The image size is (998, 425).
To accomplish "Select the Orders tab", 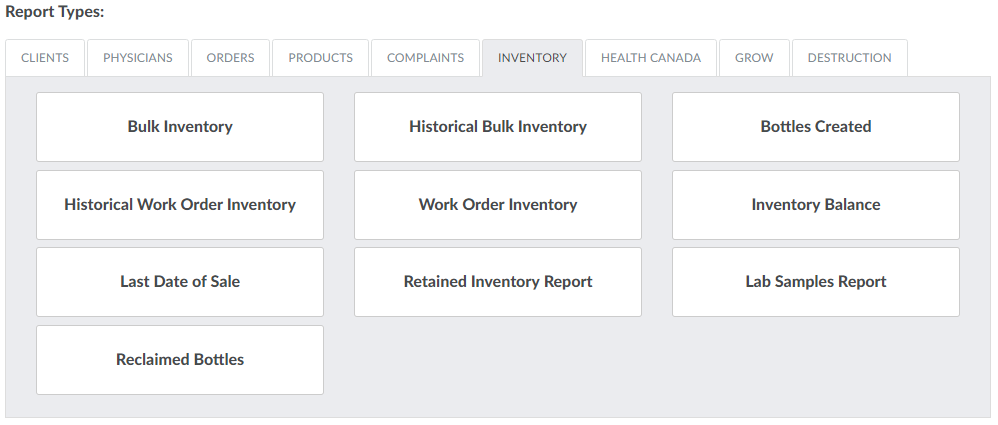I will pos(230,58).
